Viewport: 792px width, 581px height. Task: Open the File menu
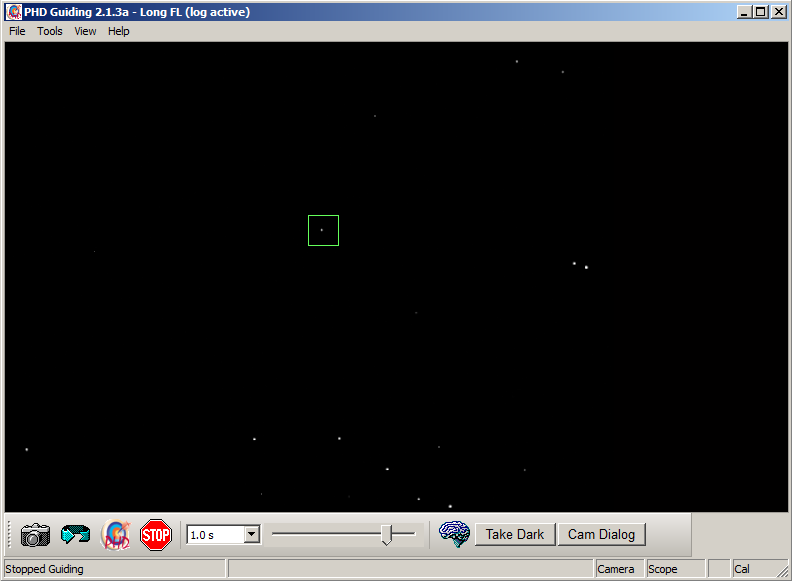coord(17,31)
